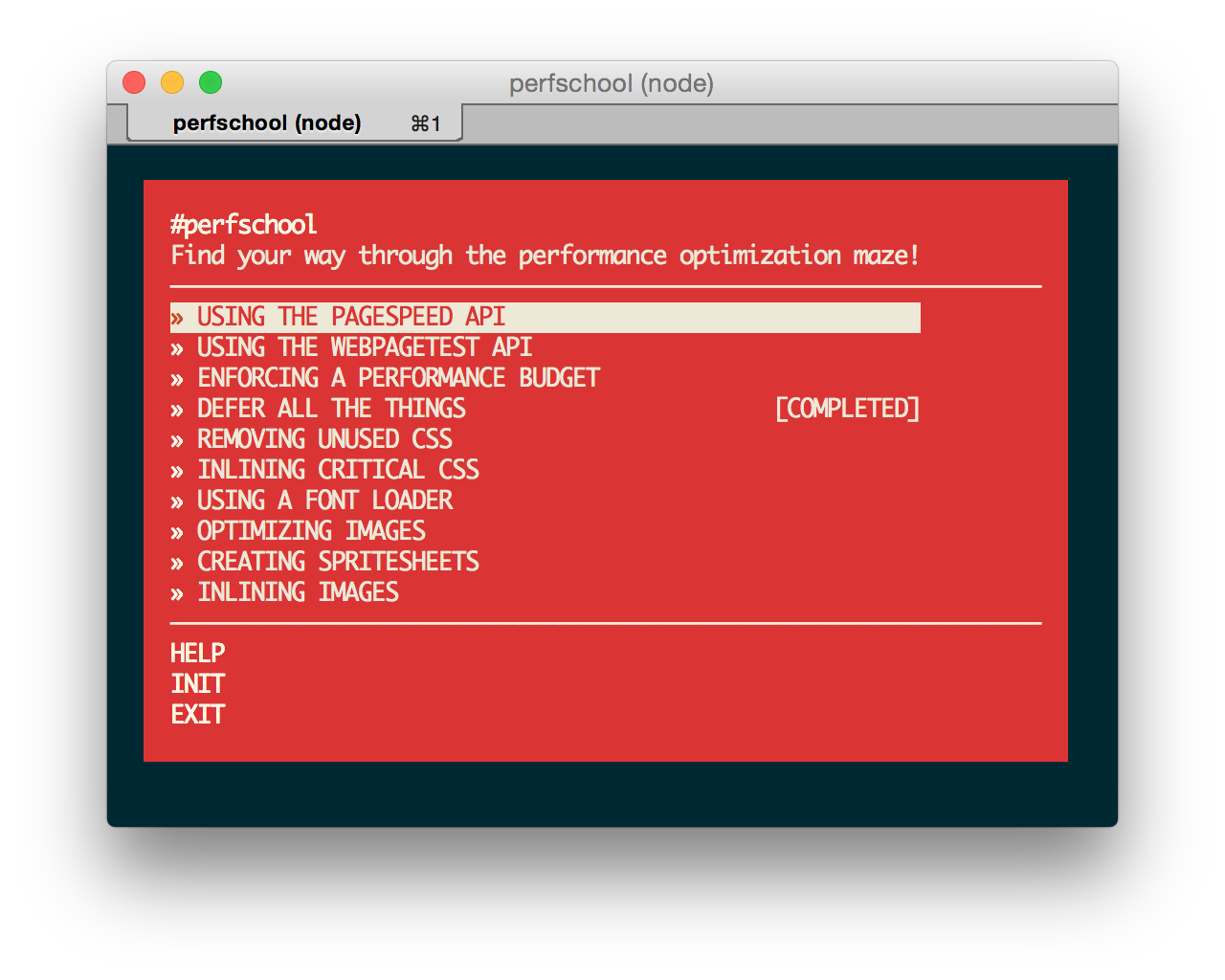This screenshot has height=980, width=1225.
Task: Open CREATING SPRITESHEETS exercise
Action: 545,562
